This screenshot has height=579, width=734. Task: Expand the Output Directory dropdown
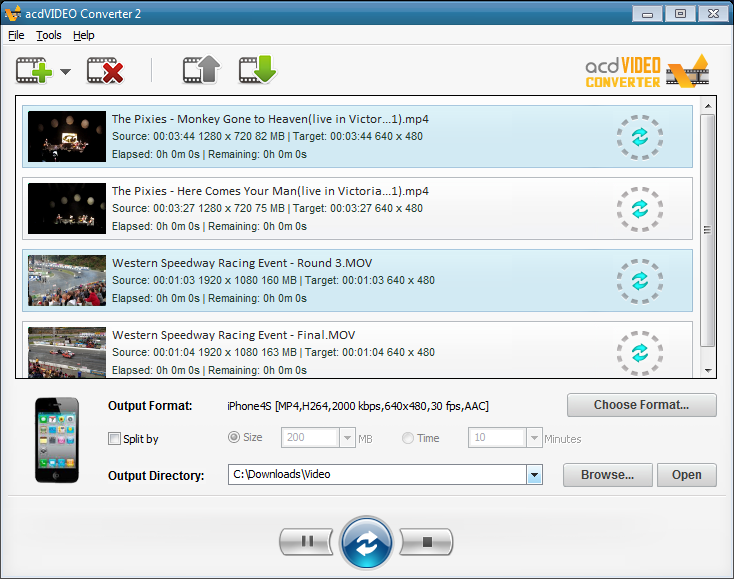(x=534, y=475)
